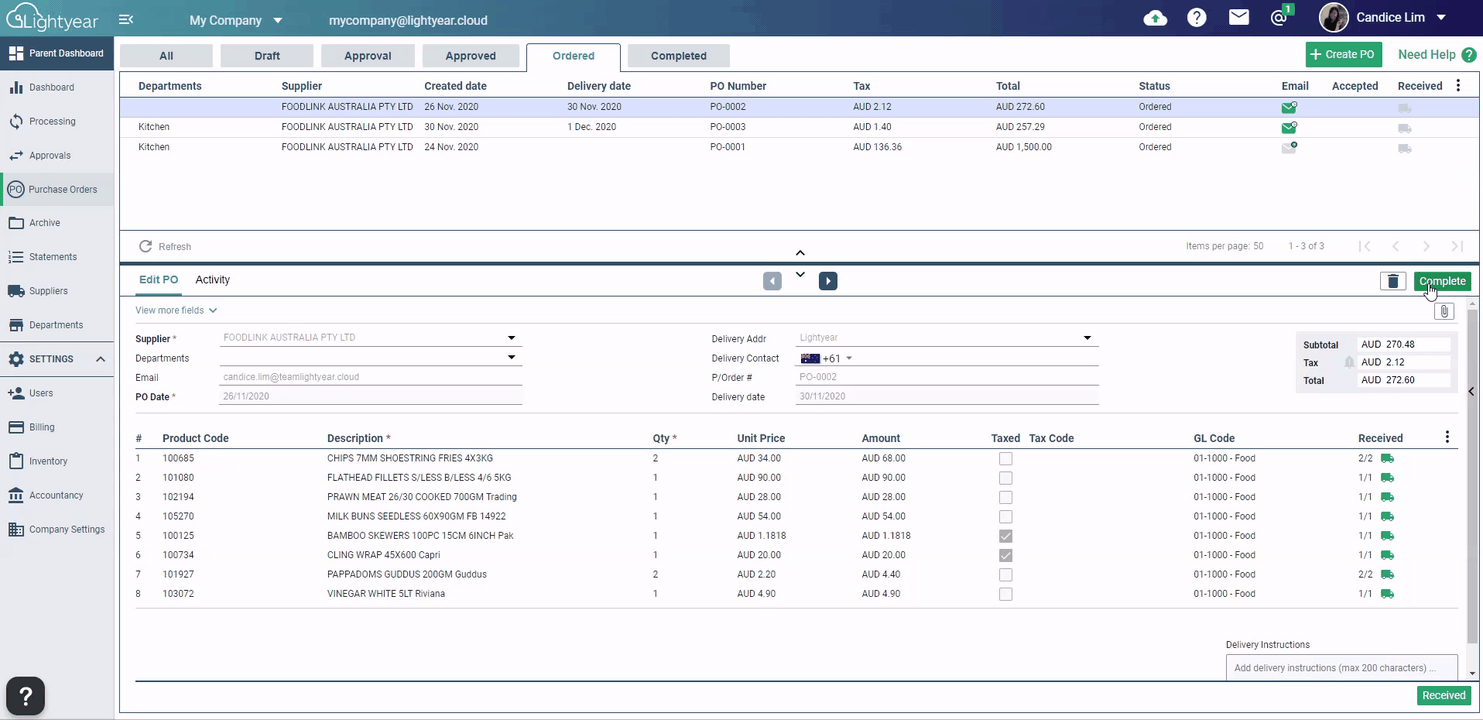Open the help question mark icon in header
Viewport: 1483px width, 720px height.
click(1196, 18)
